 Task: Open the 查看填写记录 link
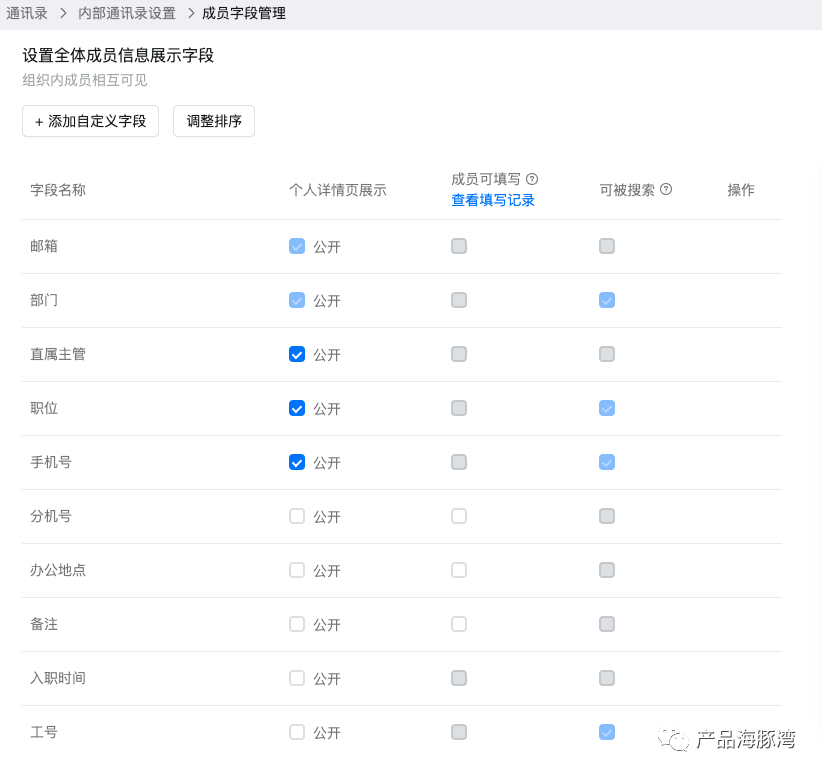pos(493,200)
